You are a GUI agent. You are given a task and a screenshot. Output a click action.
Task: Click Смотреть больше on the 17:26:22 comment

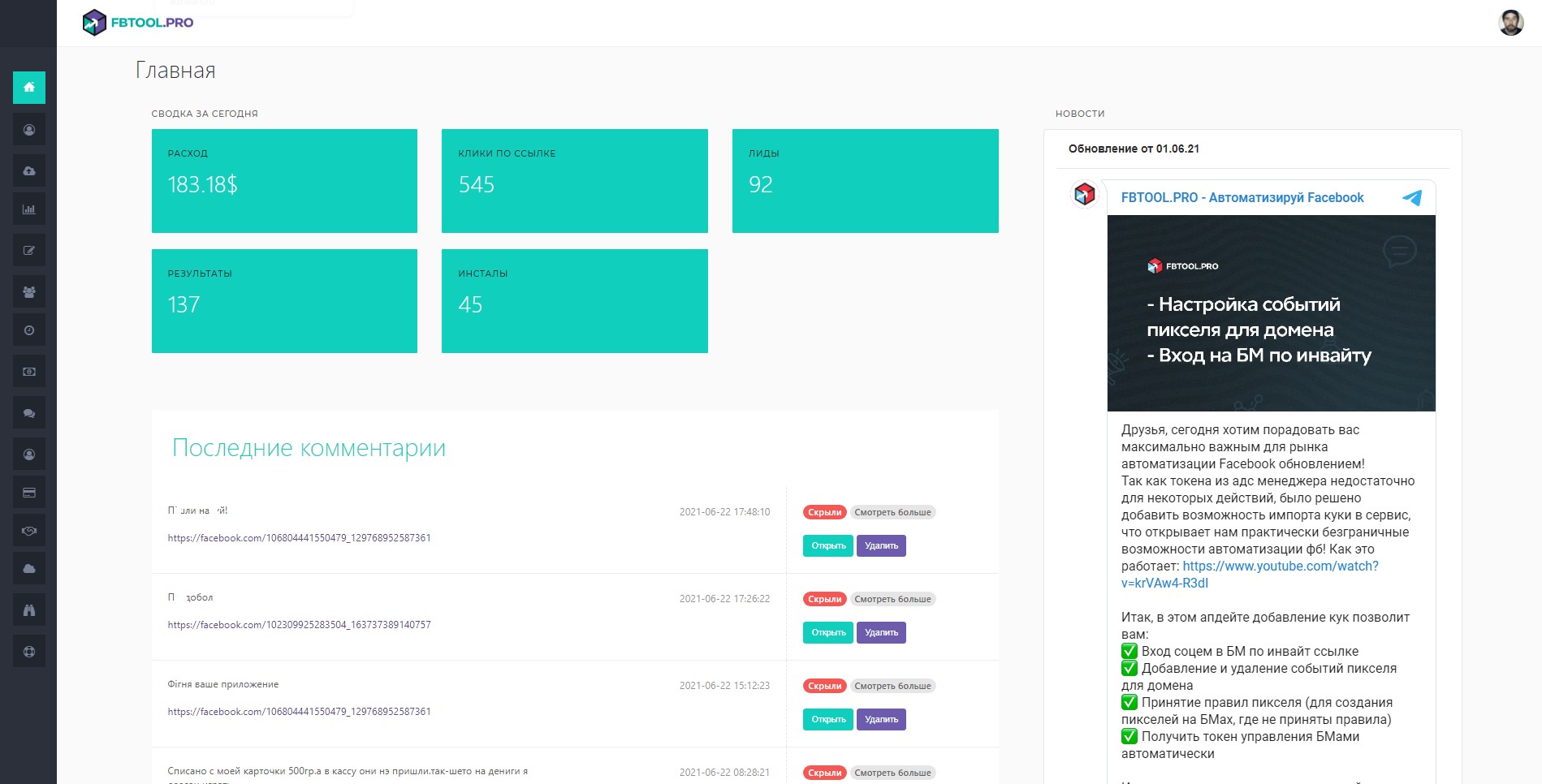893,599
